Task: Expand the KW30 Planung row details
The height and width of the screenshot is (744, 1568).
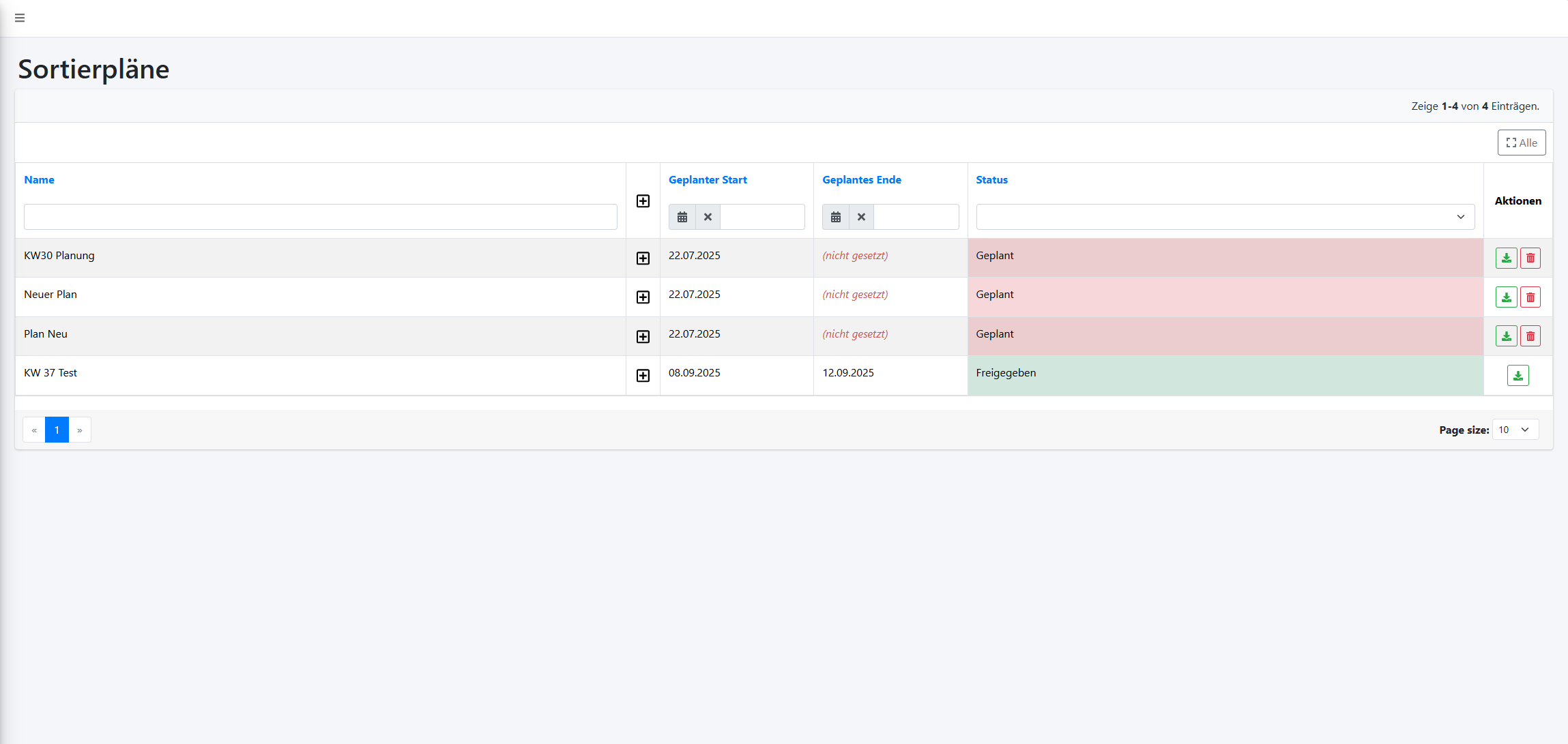Action: 643,258
